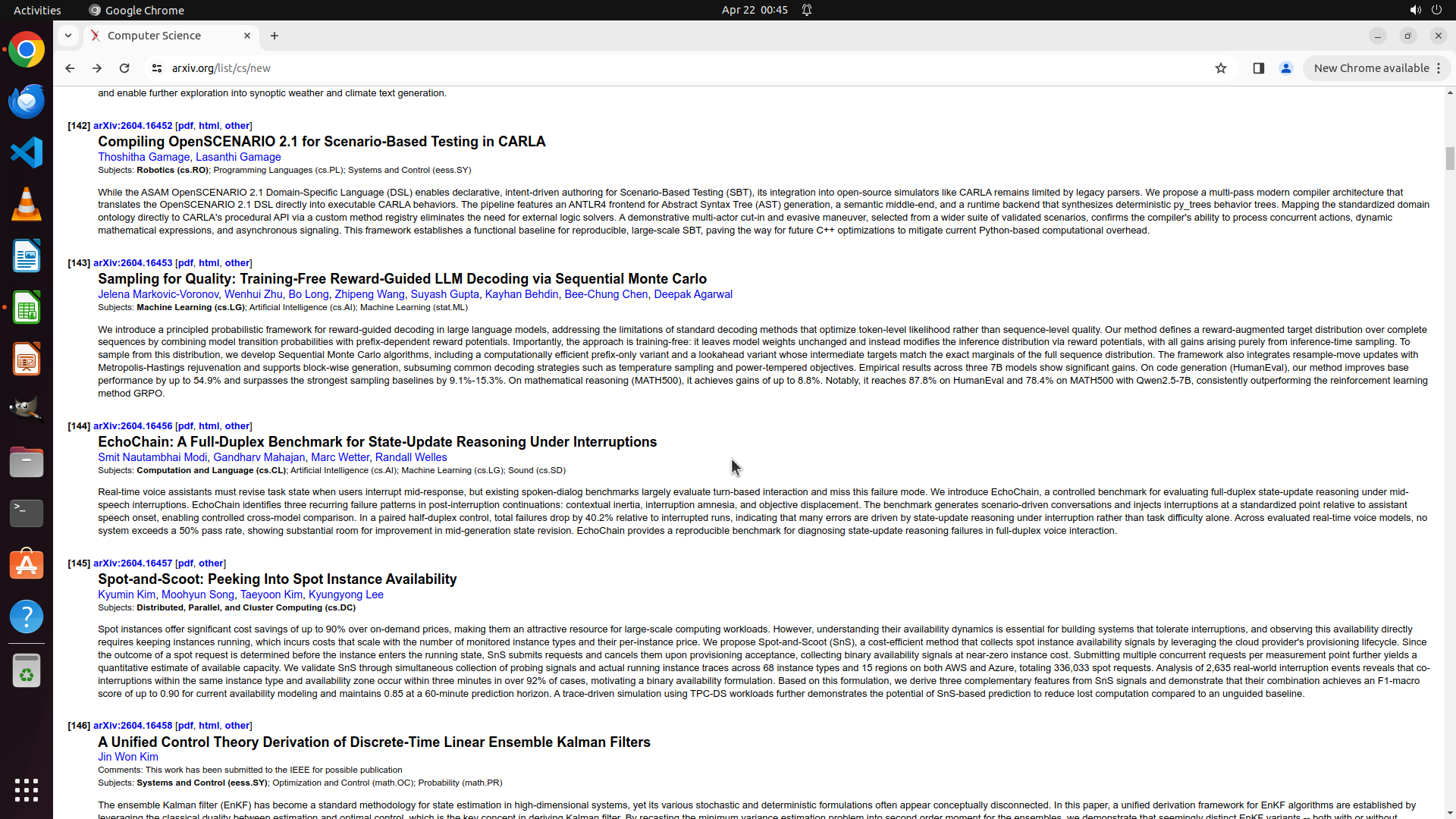
Task: Expand the tab search dropdown
Action: tap(68, 36)
